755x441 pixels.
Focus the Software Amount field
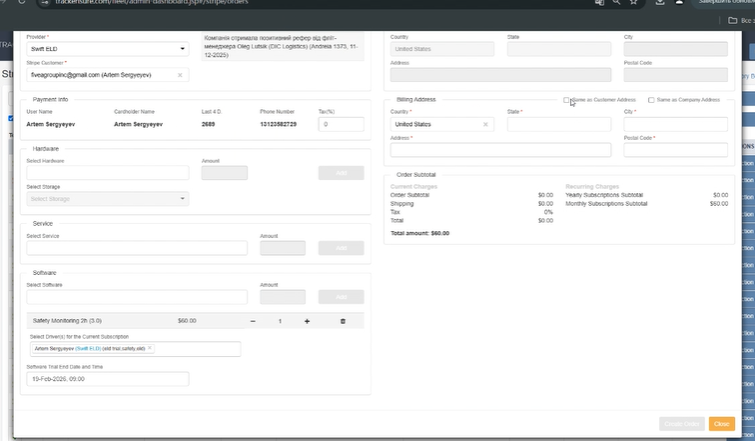pos(283,297)
